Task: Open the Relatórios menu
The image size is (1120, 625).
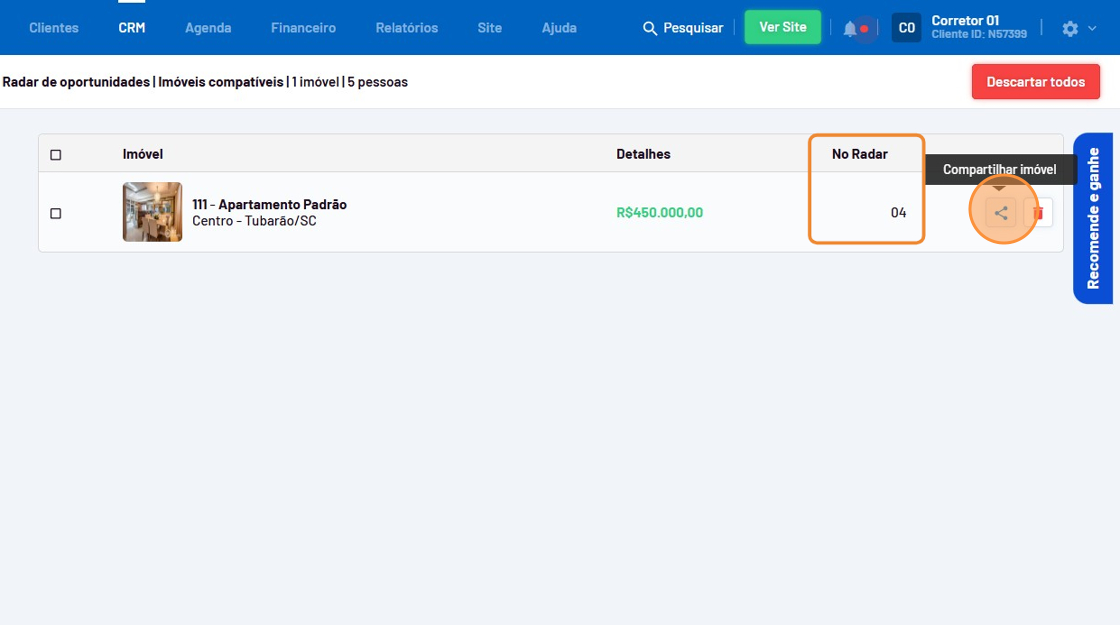Action: 407,28
